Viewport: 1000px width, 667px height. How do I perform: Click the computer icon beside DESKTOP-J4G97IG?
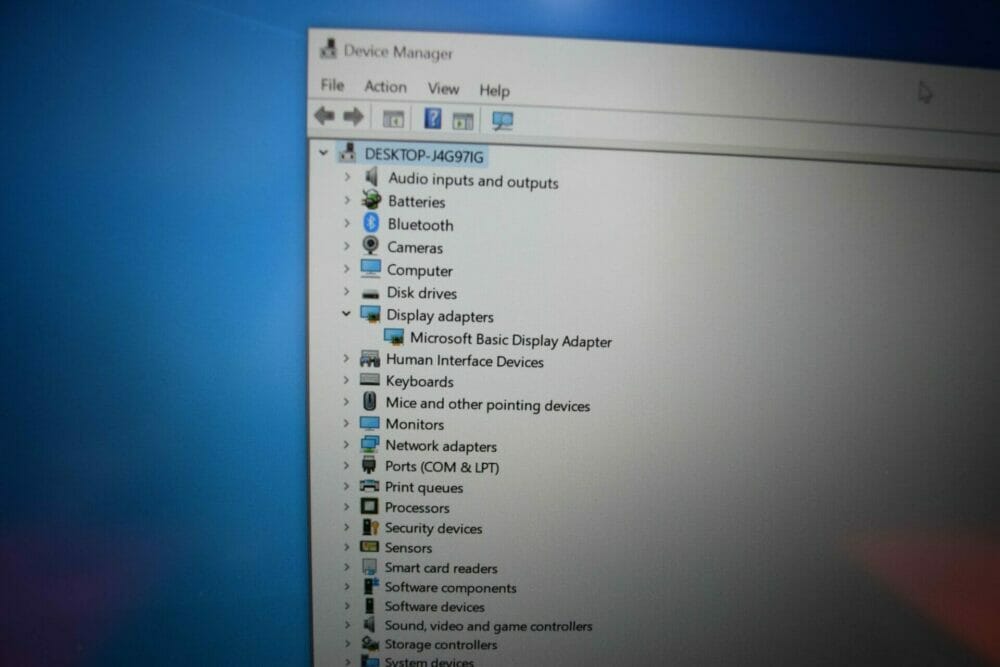click(x=348, y=152)
